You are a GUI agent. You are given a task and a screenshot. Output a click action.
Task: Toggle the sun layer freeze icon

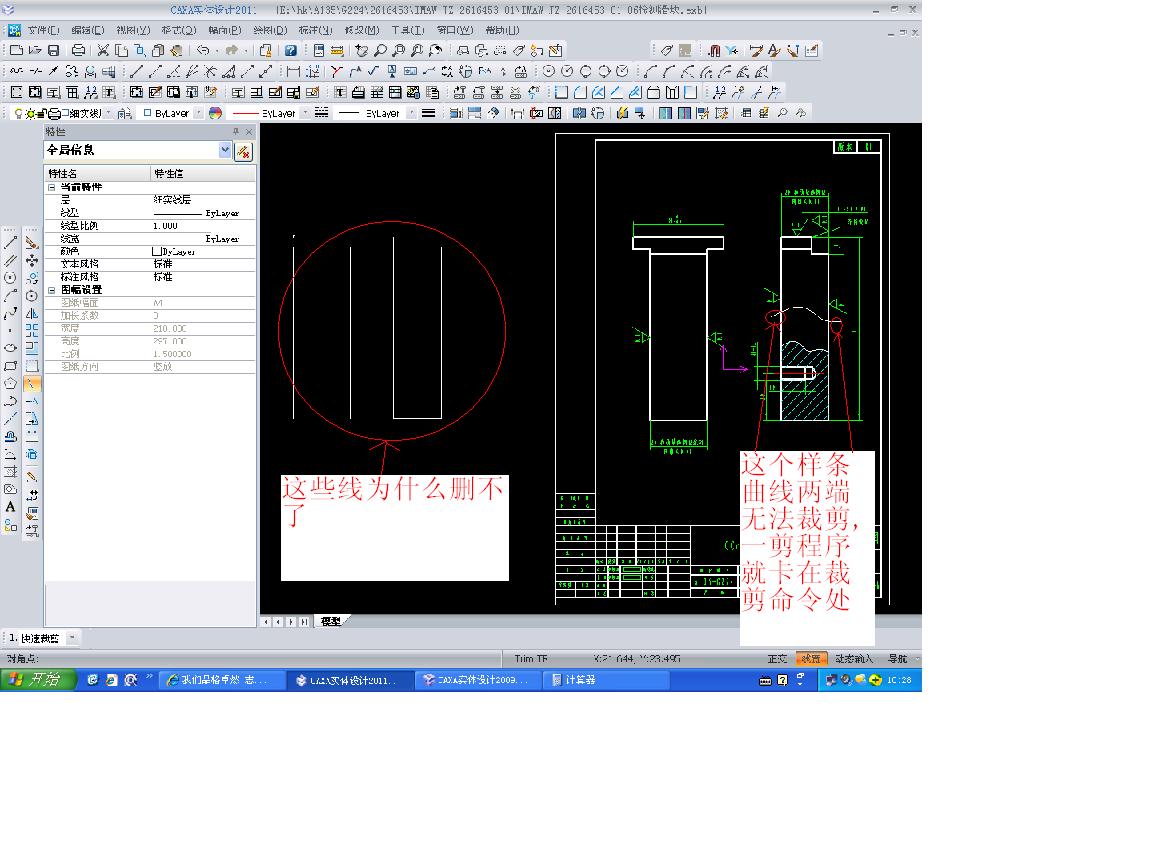(x=30, y=113)
